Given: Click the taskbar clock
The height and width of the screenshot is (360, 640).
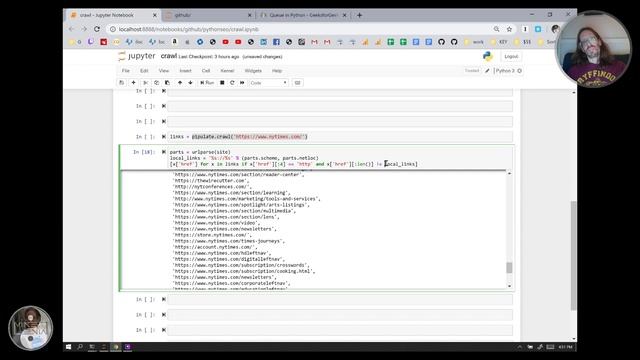Looking at the screenshot, I should point(565,347).
